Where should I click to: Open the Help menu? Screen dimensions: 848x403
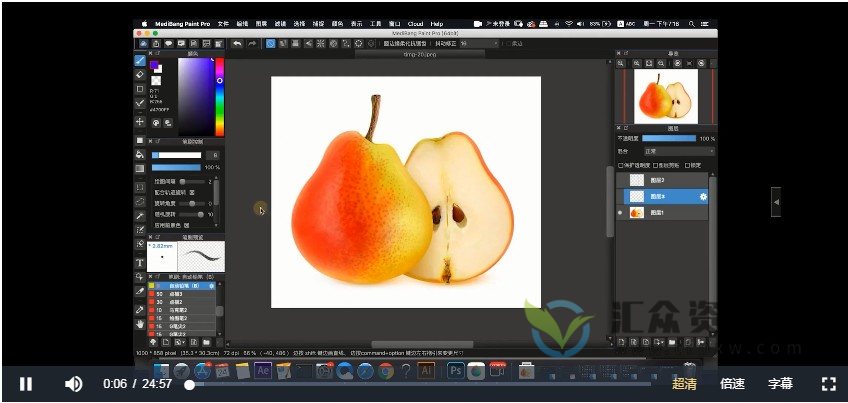pos(437,22)
